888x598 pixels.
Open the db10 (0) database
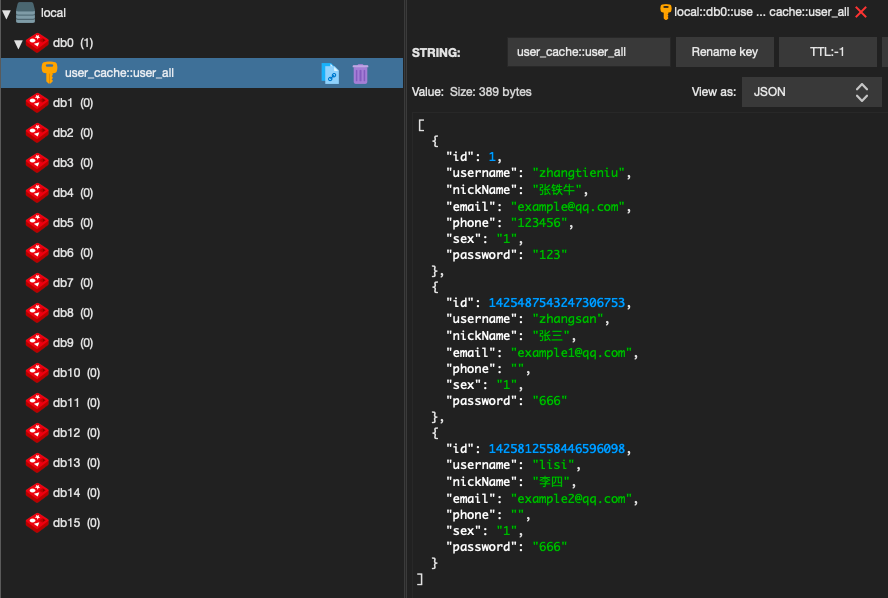[x=76, y=373]
